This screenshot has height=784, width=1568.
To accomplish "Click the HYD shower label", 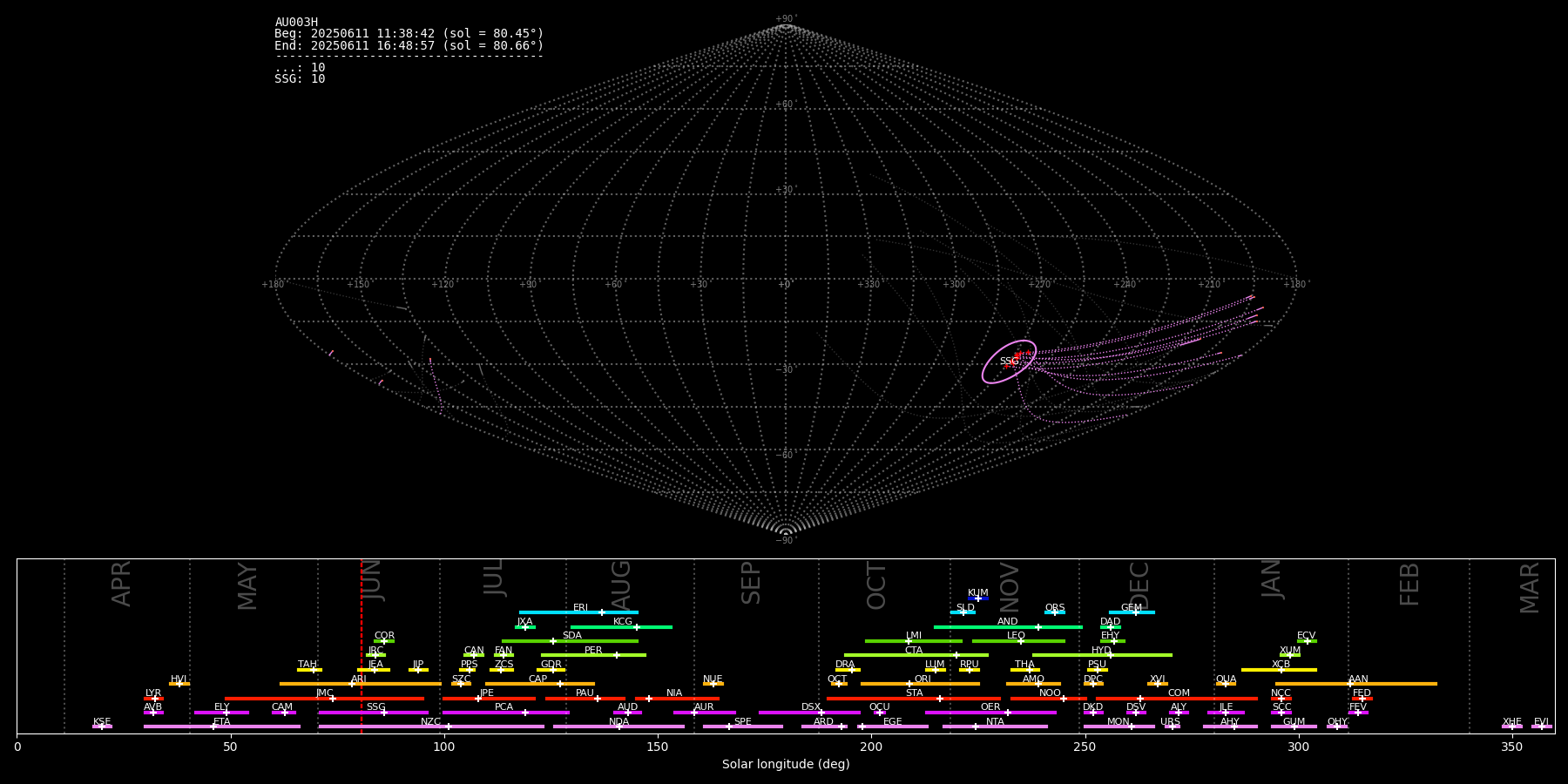I will 1101,651.
